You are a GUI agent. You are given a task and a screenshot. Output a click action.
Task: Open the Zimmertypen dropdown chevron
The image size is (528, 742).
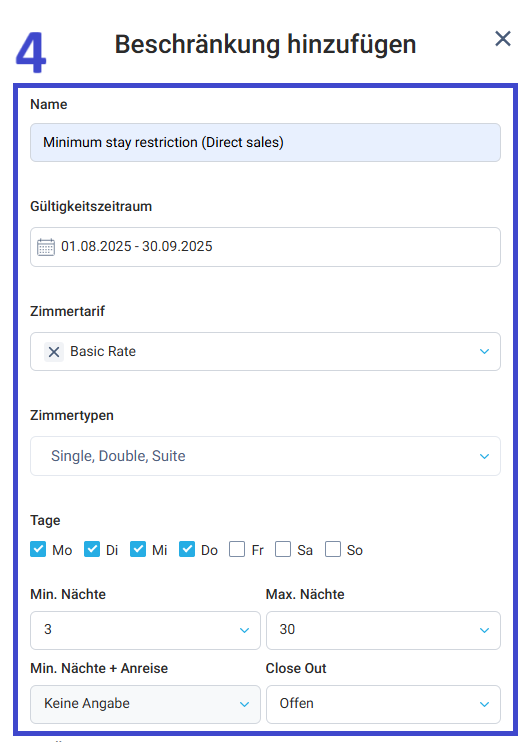click(484, 457)
